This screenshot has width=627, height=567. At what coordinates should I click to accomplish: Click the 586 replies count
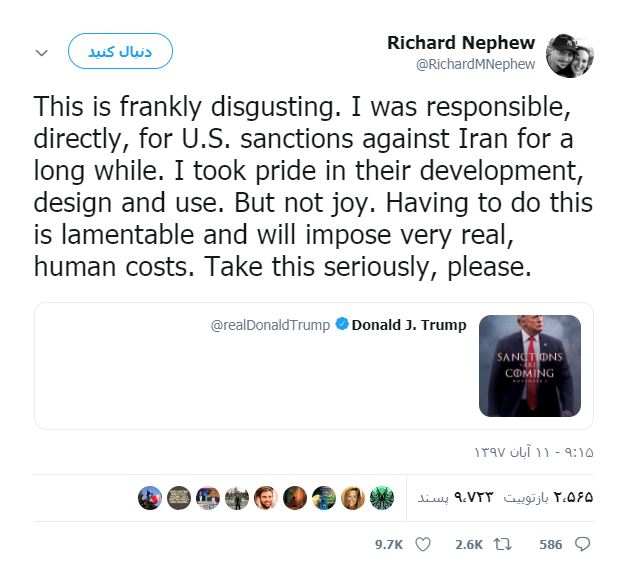(x=551, y=545)
